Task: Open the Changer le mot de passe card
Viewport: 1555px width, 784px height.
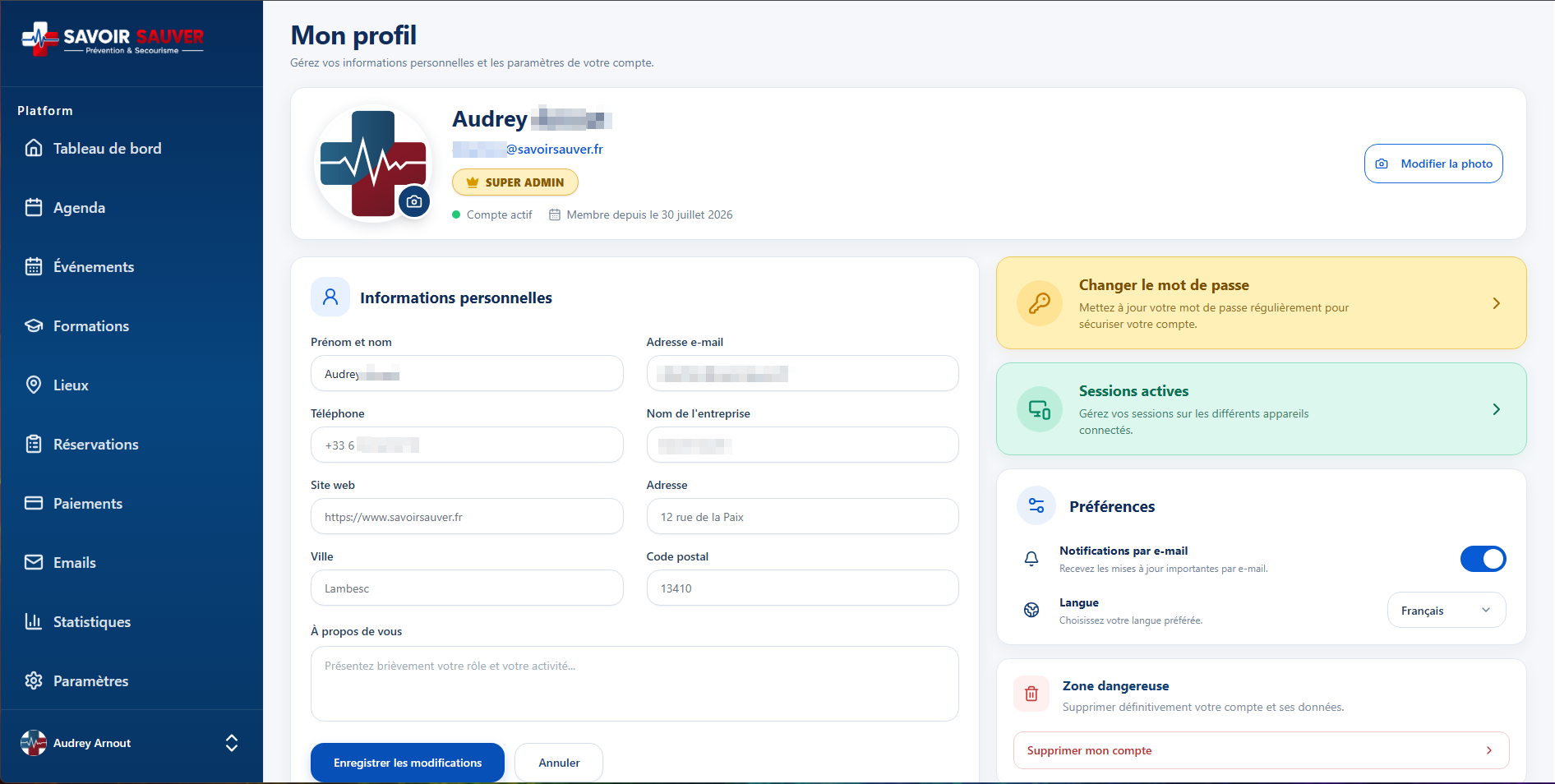Action: [1262, 303]
